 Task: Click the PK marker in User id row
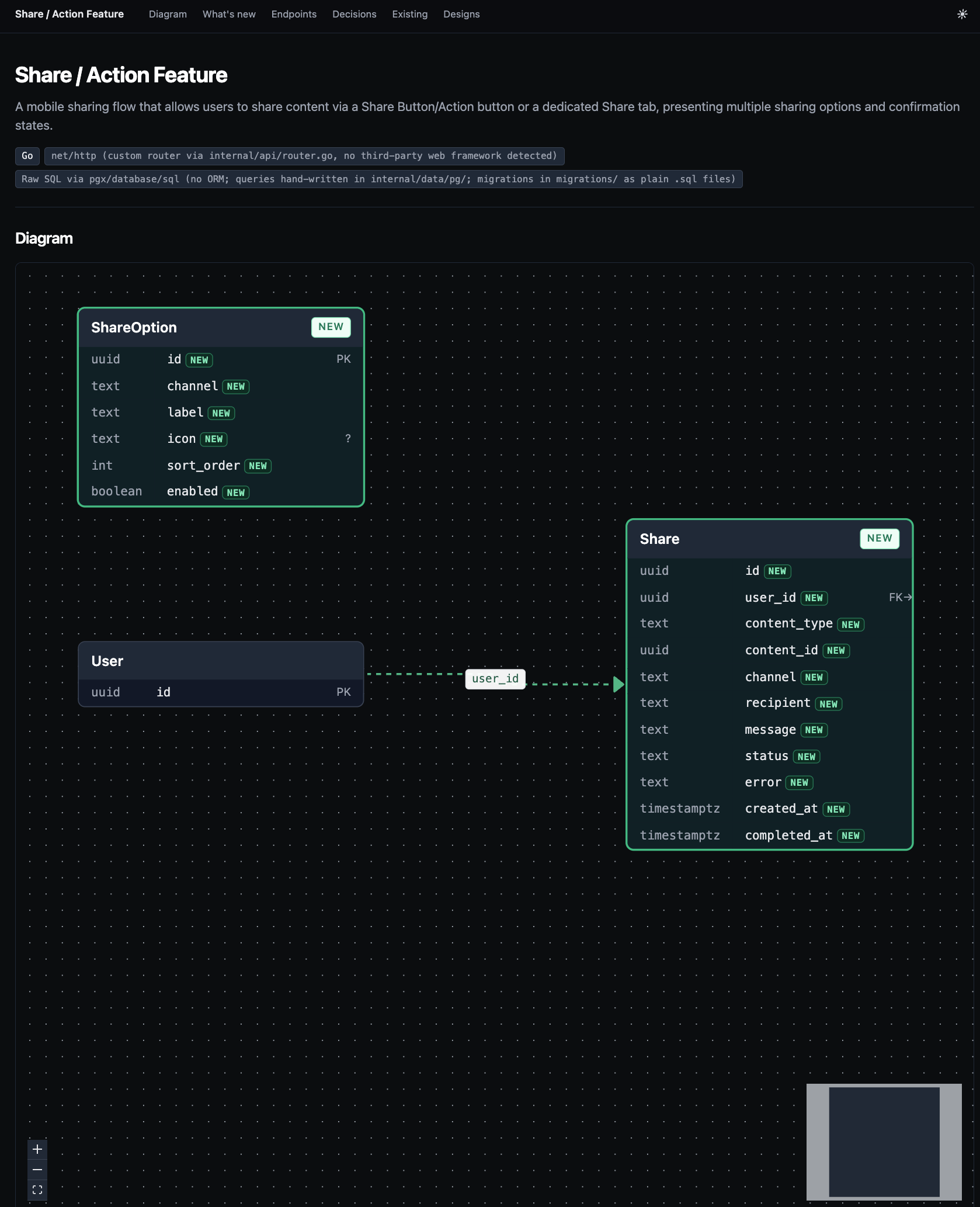(343, 692)
